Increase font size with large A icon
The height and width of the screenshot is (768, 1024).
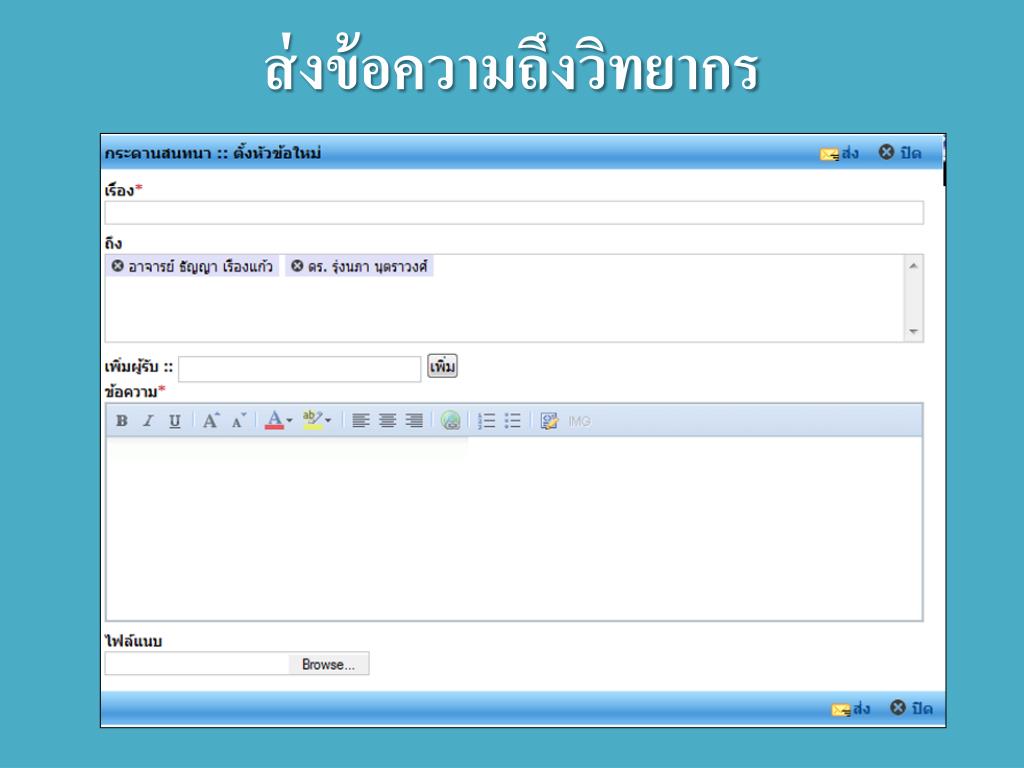(x=210, y=421)
